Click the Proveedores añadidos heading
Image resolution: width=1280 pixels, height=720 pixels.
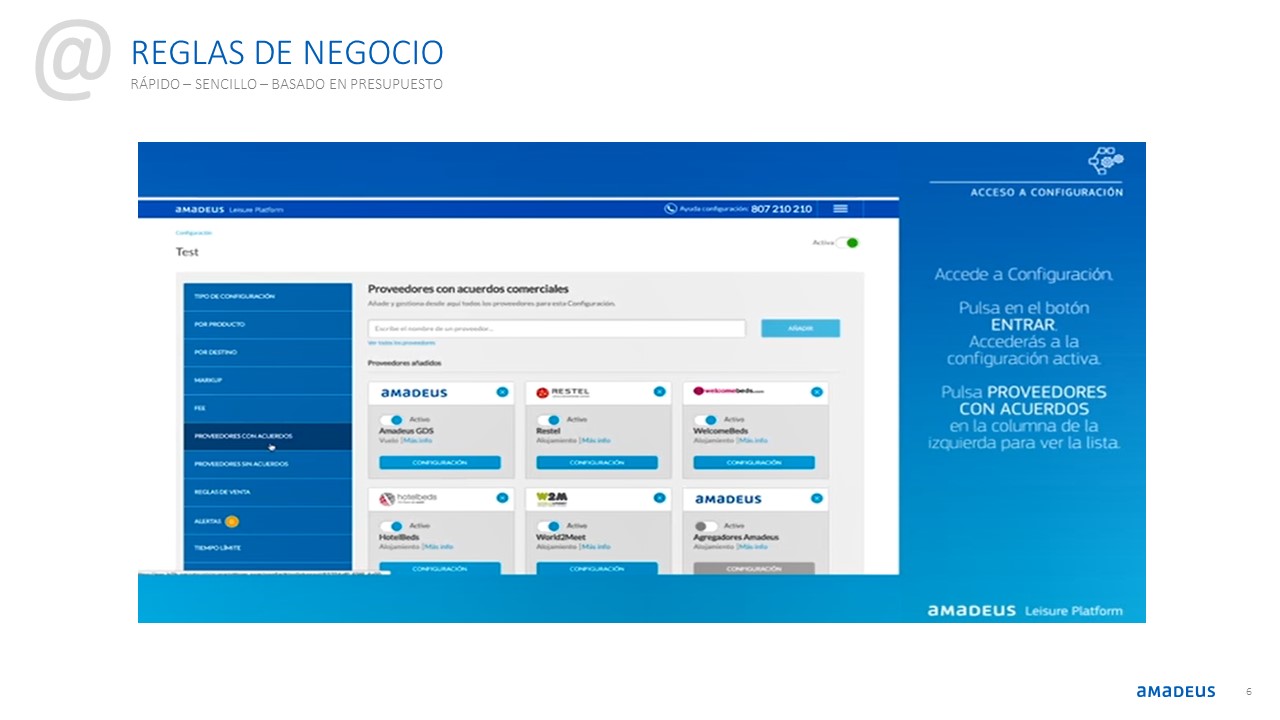404,363
